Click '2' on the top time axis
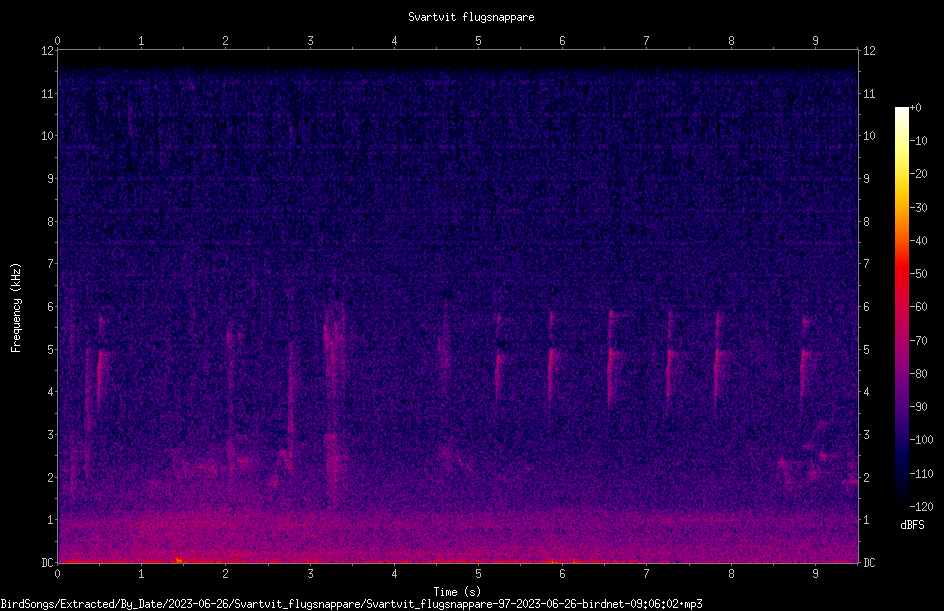944x611 pixels. pyautogui.click(x=226, y=40)
